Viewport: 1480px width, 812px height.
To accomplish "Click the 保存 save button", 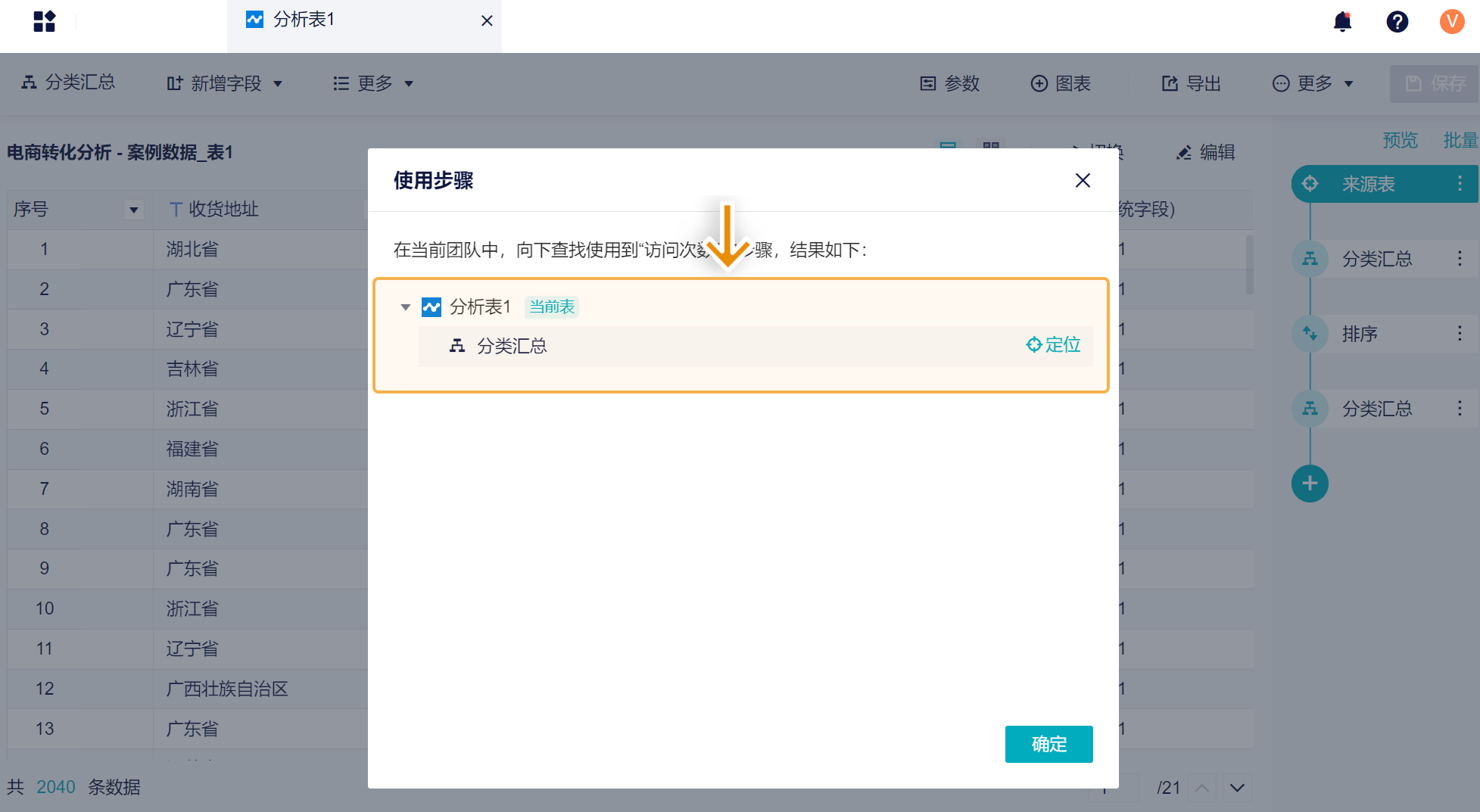I will 1435,83.
